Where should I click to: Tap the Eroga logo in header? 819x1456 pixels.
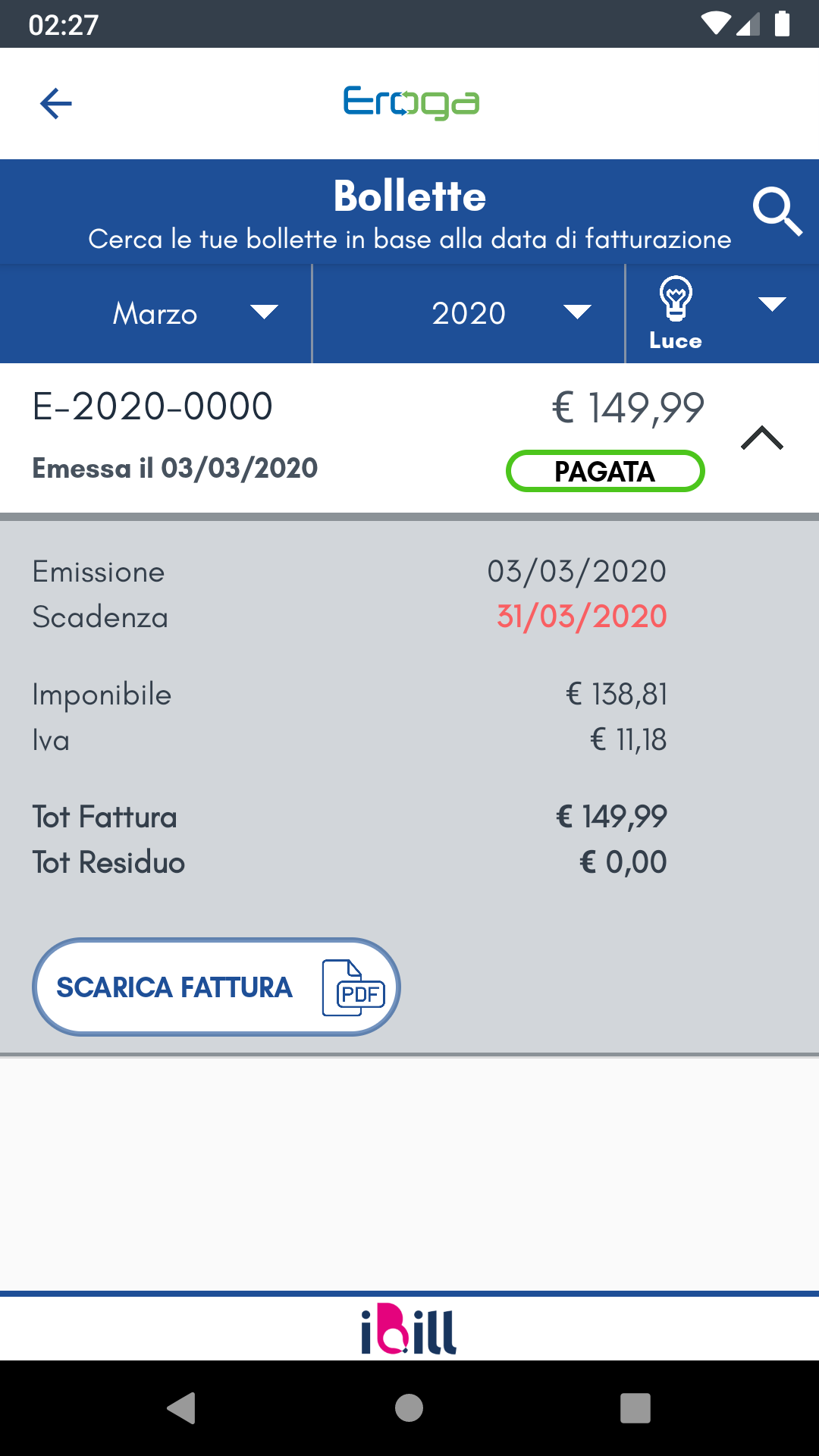[410, 103]
